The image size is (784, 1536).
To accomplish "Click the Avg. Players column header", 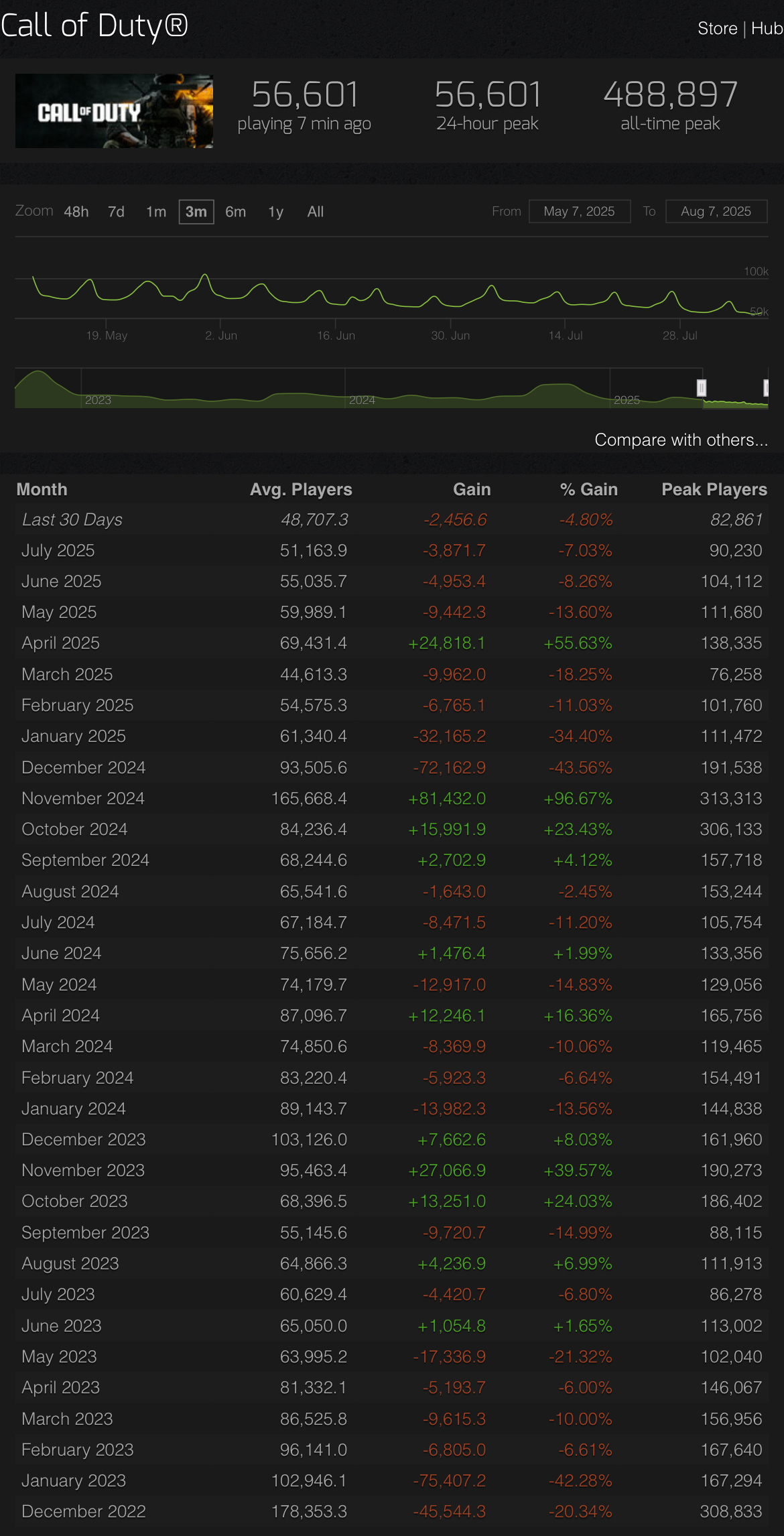I will pyautogui.click(x=301, y=489).
